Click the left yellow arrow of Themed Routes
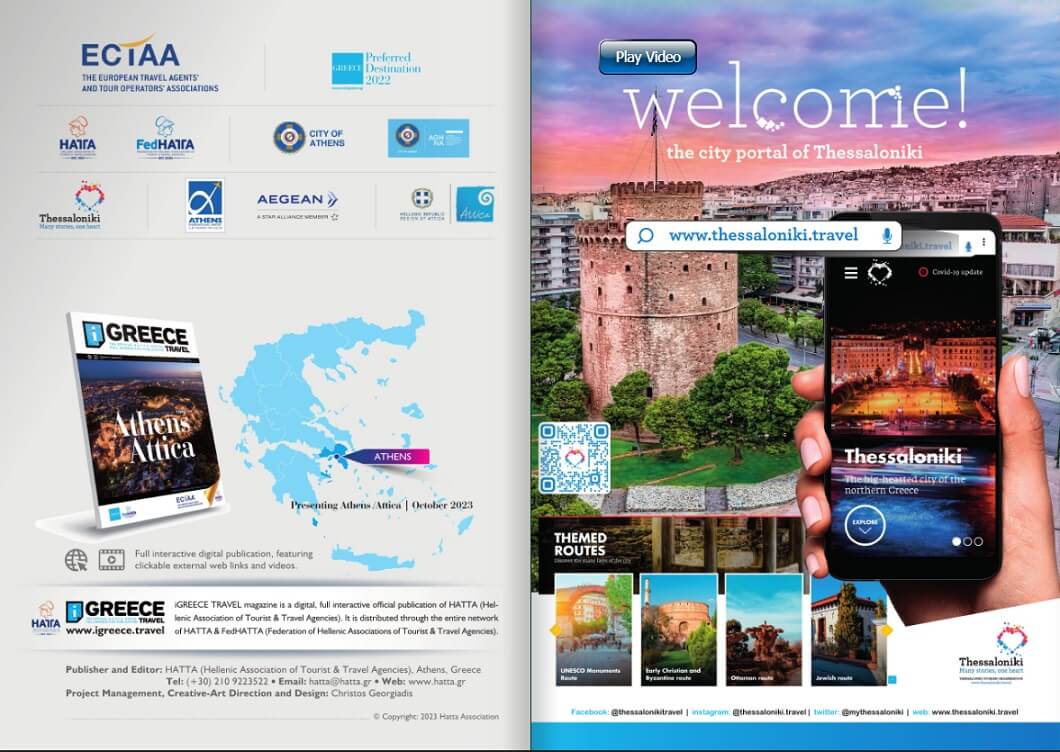1060x752 pixels. [549, 630]
